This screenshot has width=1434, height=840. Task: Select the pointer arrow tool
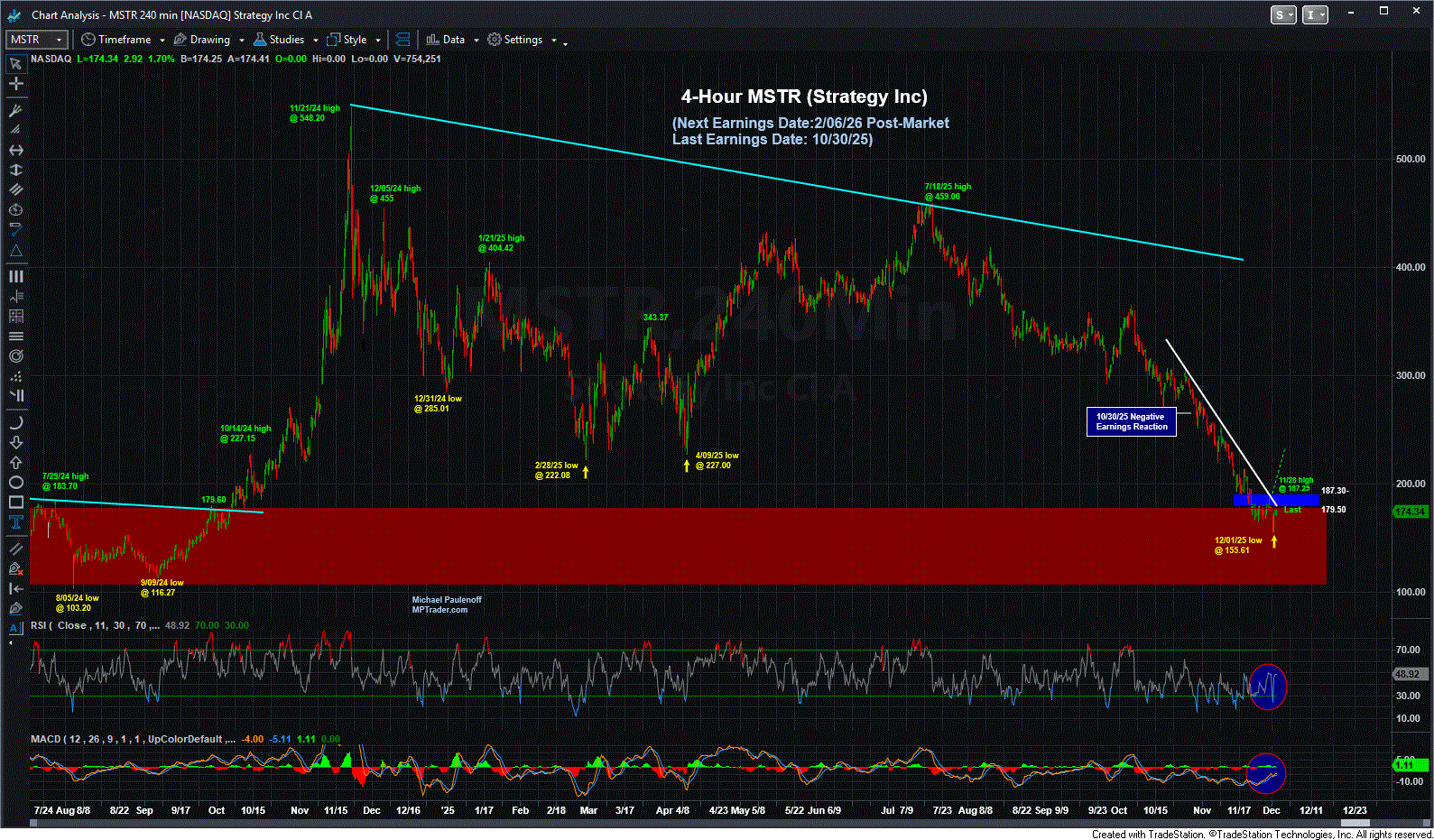coord(15,64)
